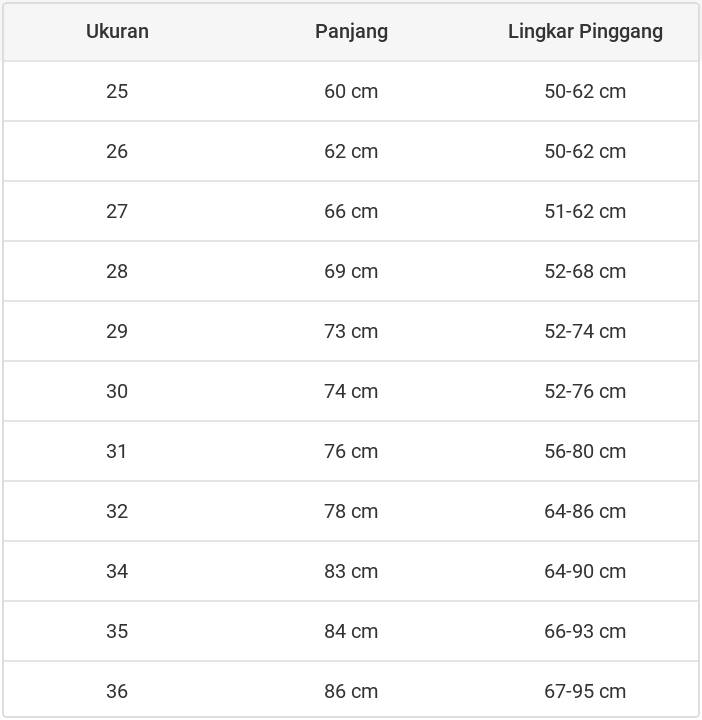
Task: Select size 26 row label
Action: tap(117, 151)
